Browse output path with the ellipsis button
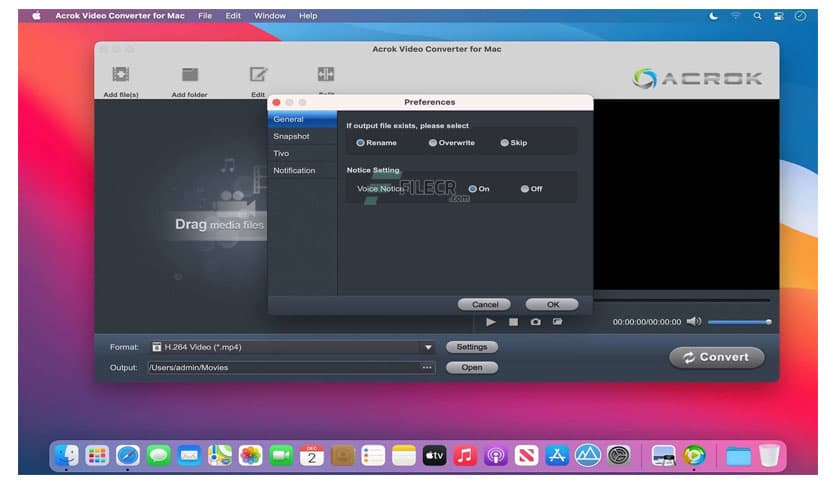This screenshot has height=484, width=836. (x=427, y=367)
